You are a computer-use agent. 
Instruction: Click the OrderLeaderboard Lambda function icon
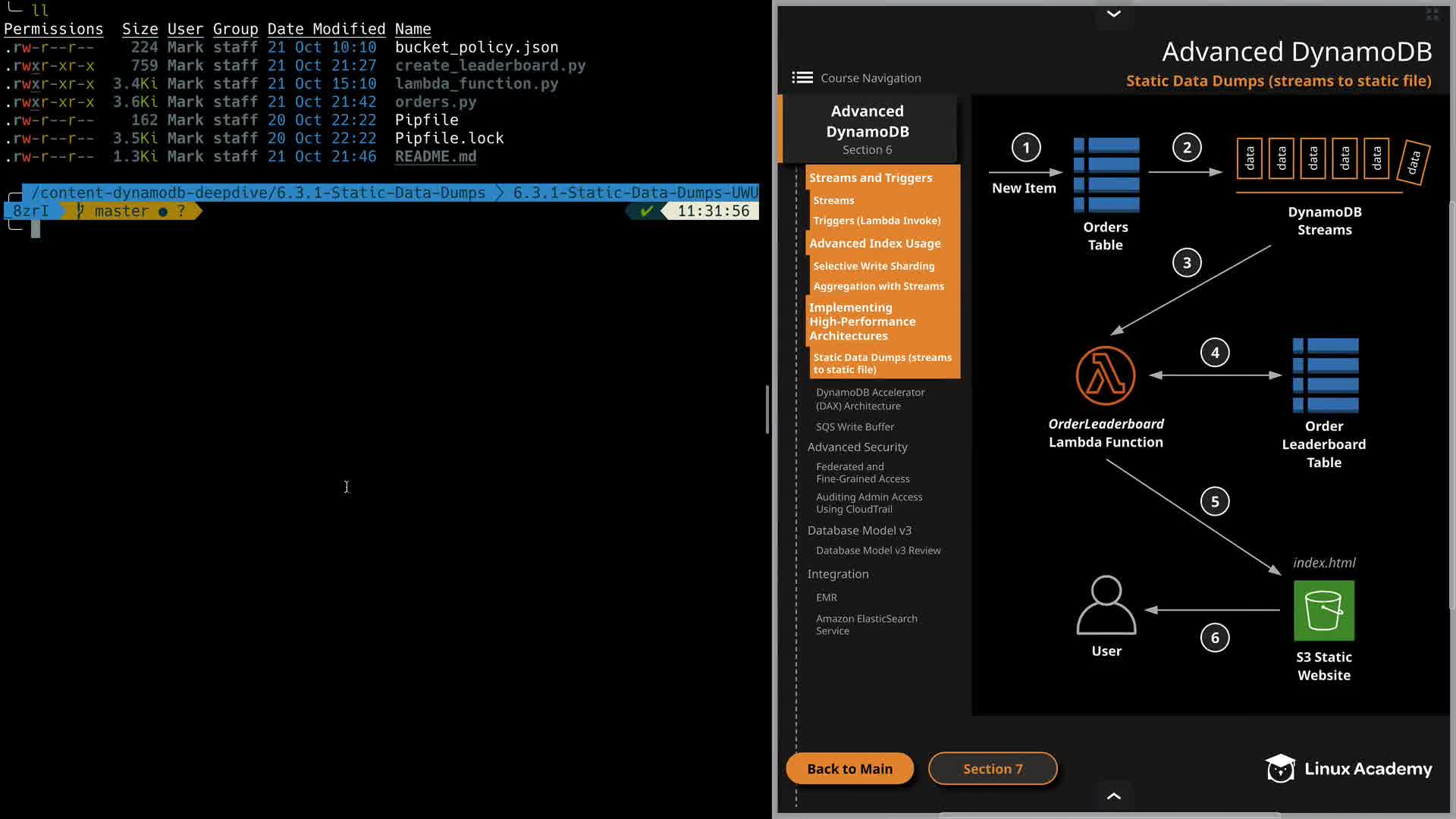[1105, 376]
